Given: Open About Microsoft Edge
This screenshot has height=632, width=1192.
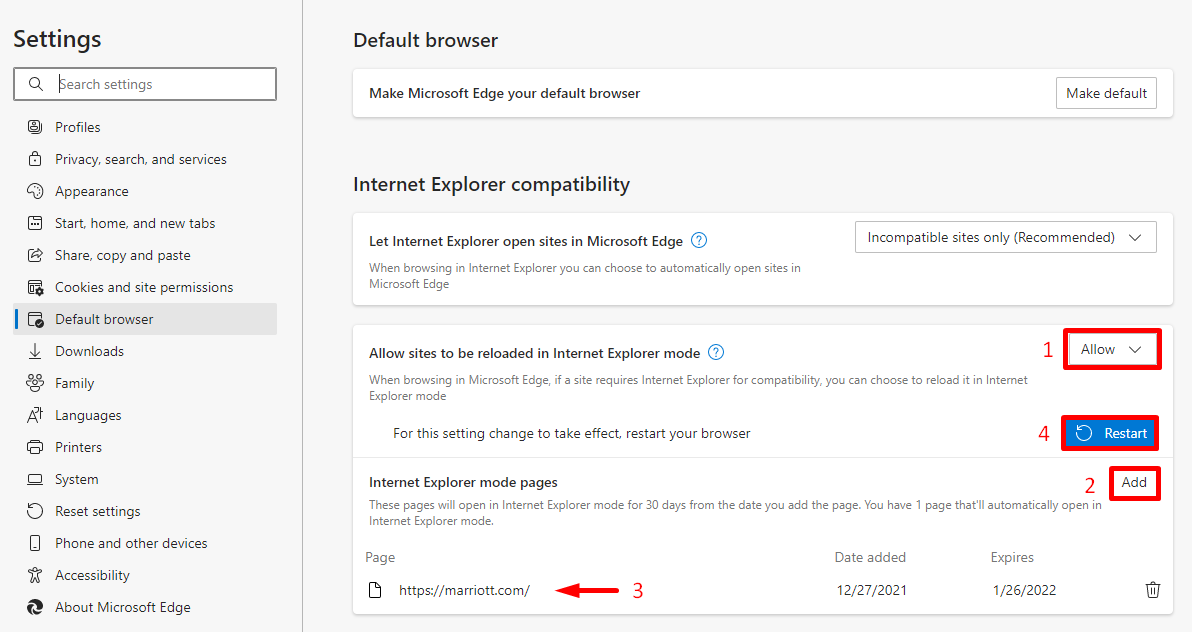Looking at the screenshot, I should (145, 607).
